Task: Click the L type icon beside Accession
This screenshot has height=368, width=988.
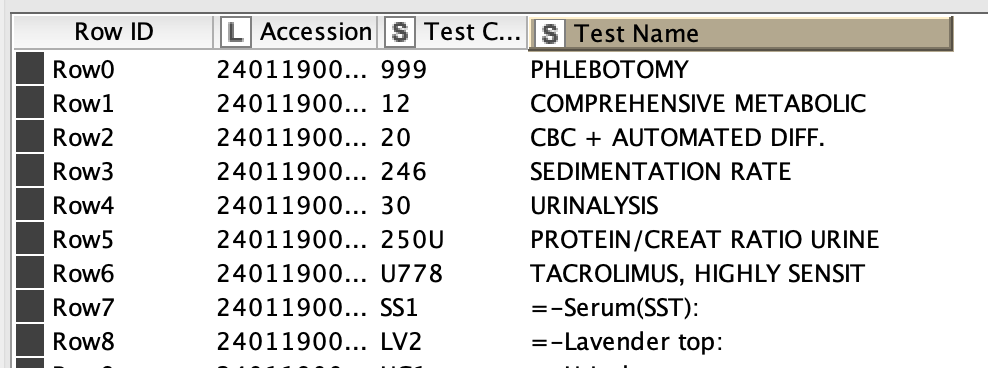Action: pos(236,32)
